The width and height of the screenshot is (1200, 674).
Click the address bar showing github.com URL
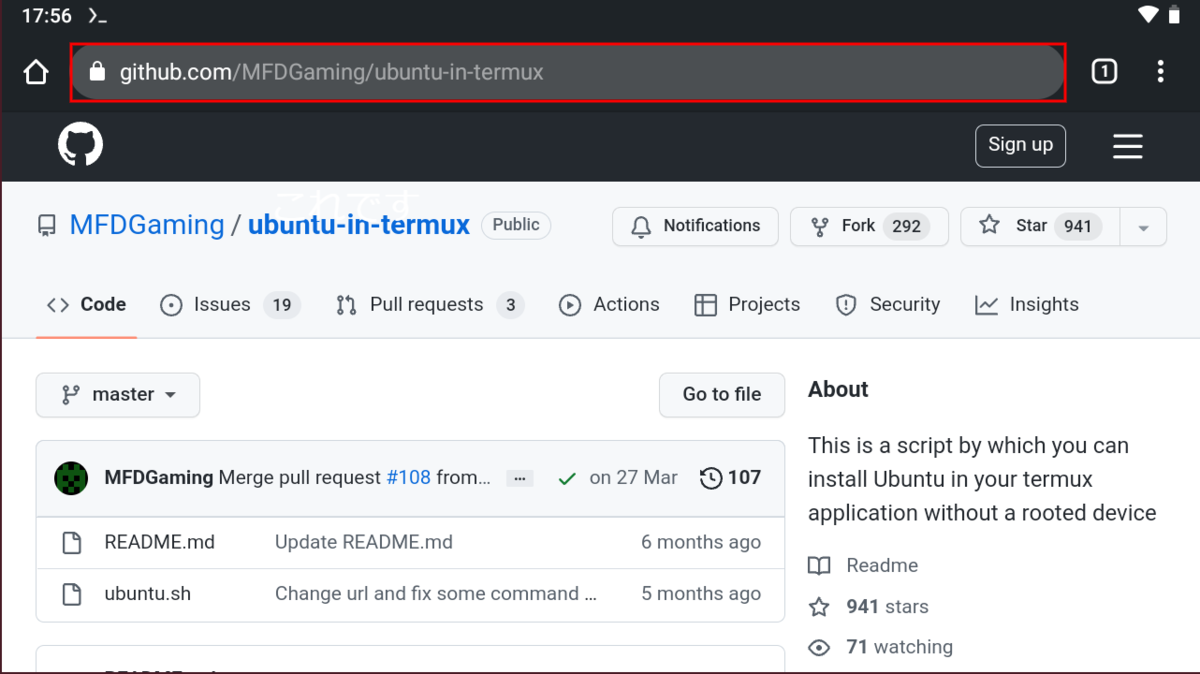click(x=568, y=72)
